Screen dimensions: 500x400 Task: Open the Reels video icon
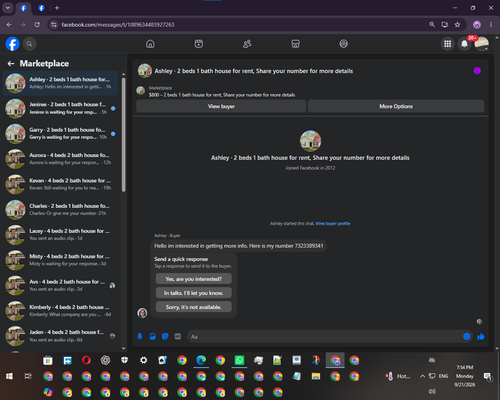[x=199, y=44]
